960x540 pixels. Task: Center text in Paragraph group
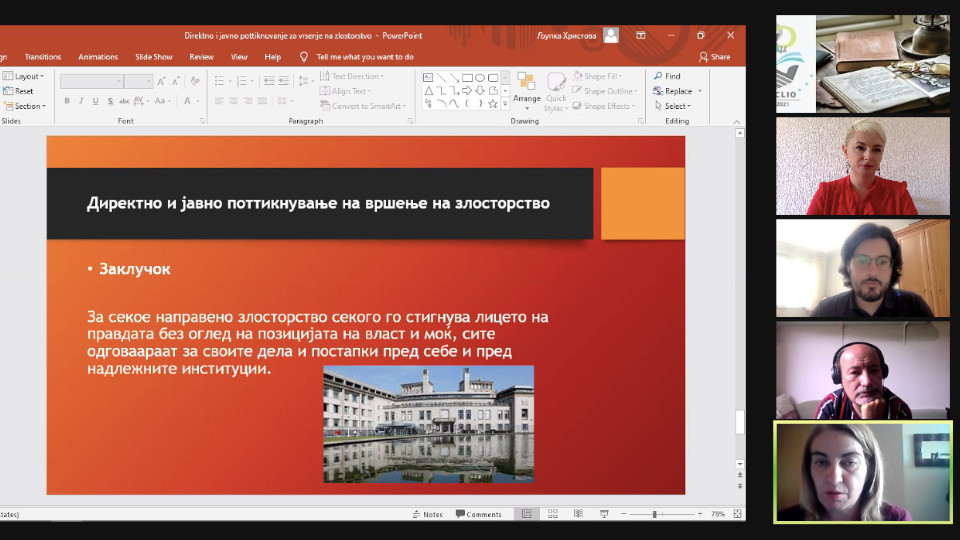233,101
